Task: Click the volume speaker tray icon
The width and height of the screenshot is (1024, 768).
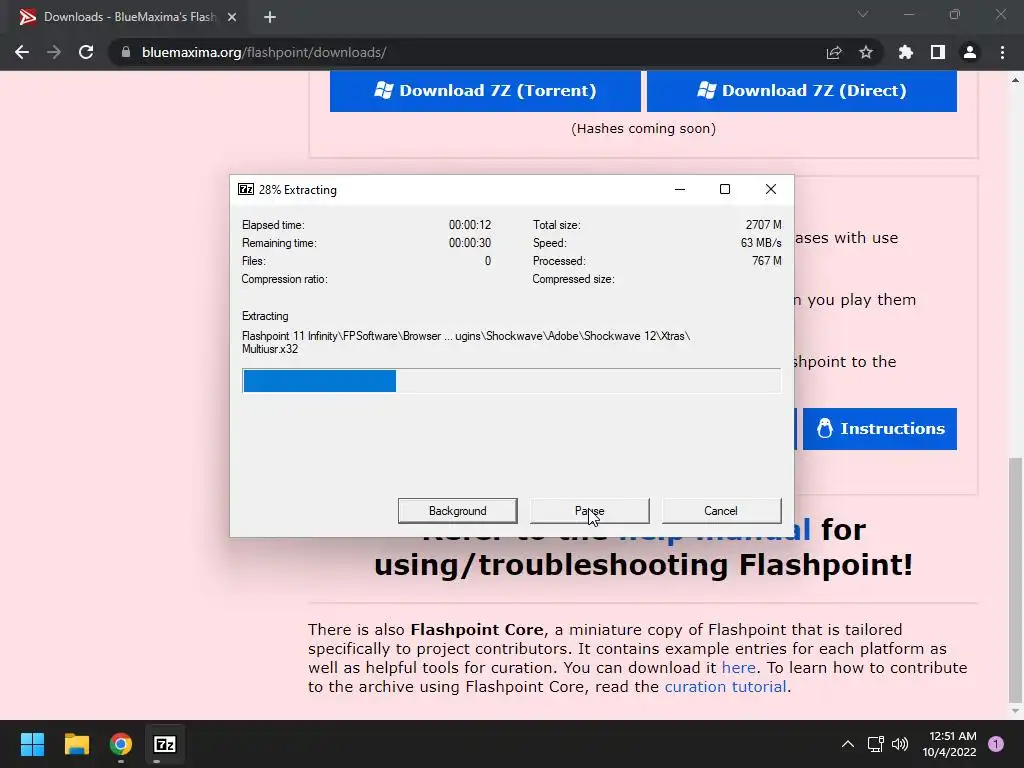Action: tap(900, 744)
